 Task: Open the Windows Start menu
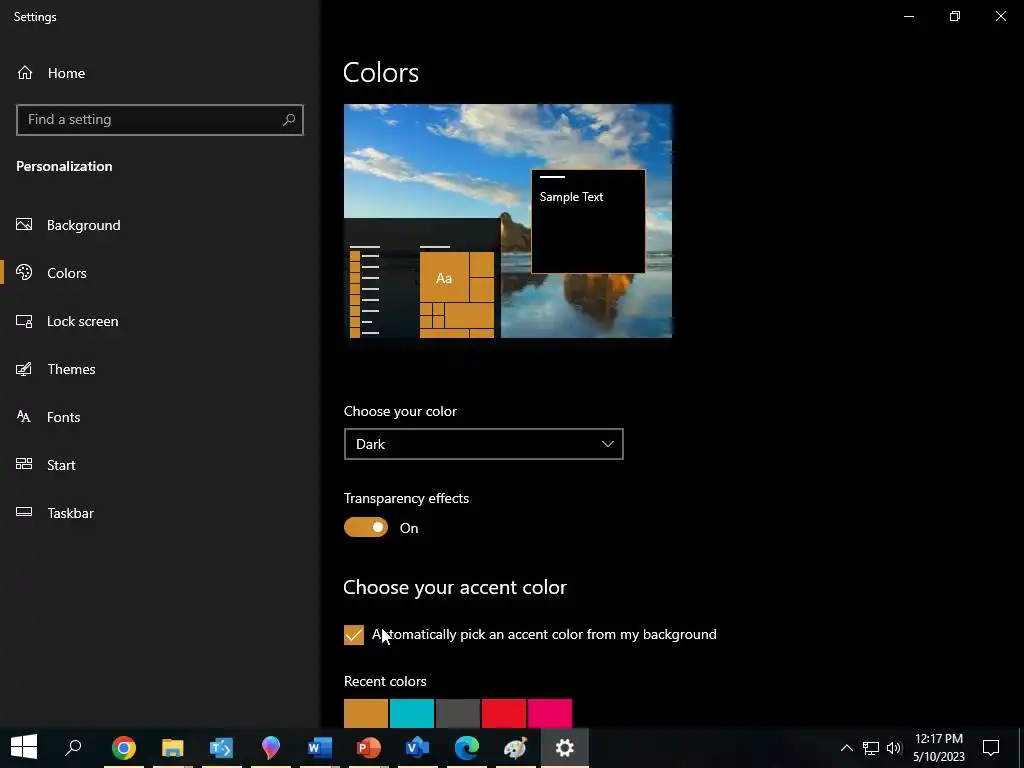point(24,747)
